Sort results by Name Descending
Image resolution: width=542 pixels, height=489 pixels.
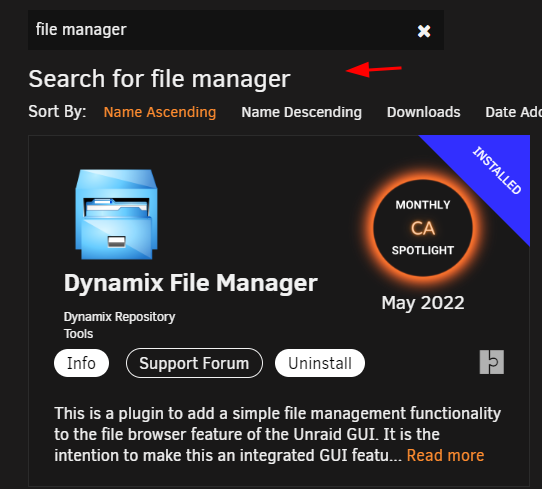(x=301, y=112)
